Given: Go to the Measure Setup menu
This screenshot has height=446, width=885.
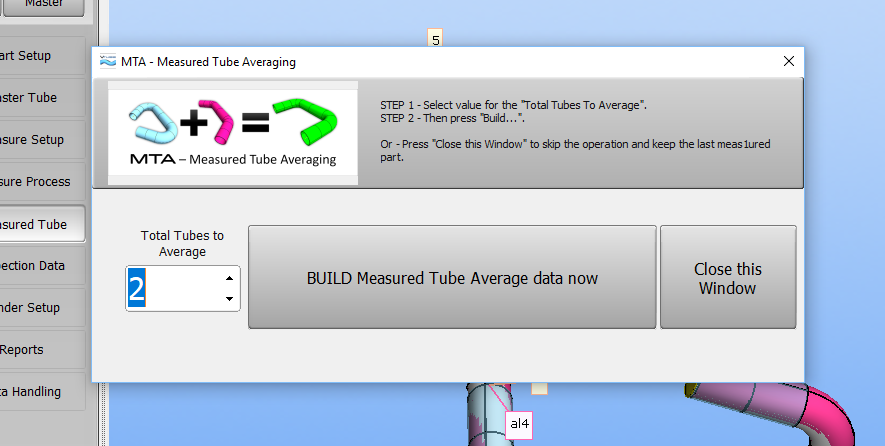Looking at the screenshot, I should (42, 140).
